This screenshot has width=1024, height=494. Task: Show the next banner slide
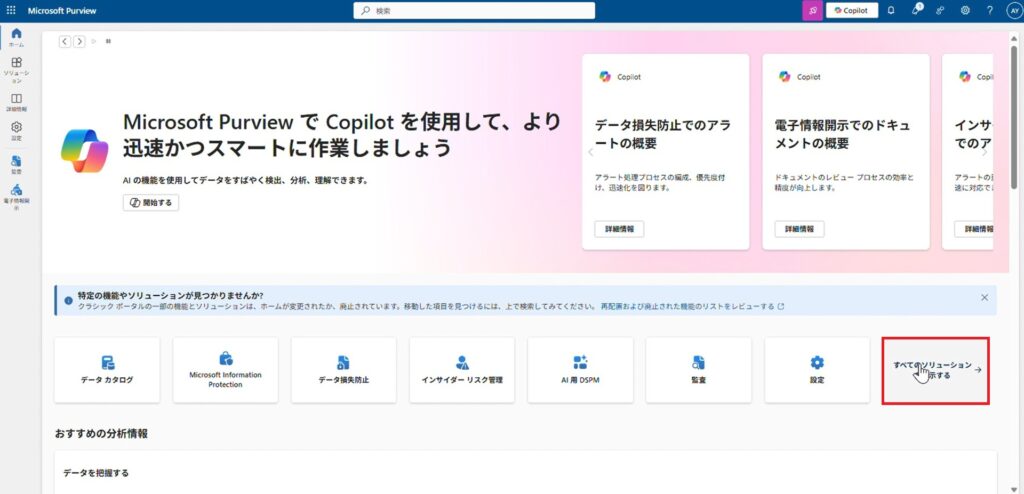click(x=79, y=41)
